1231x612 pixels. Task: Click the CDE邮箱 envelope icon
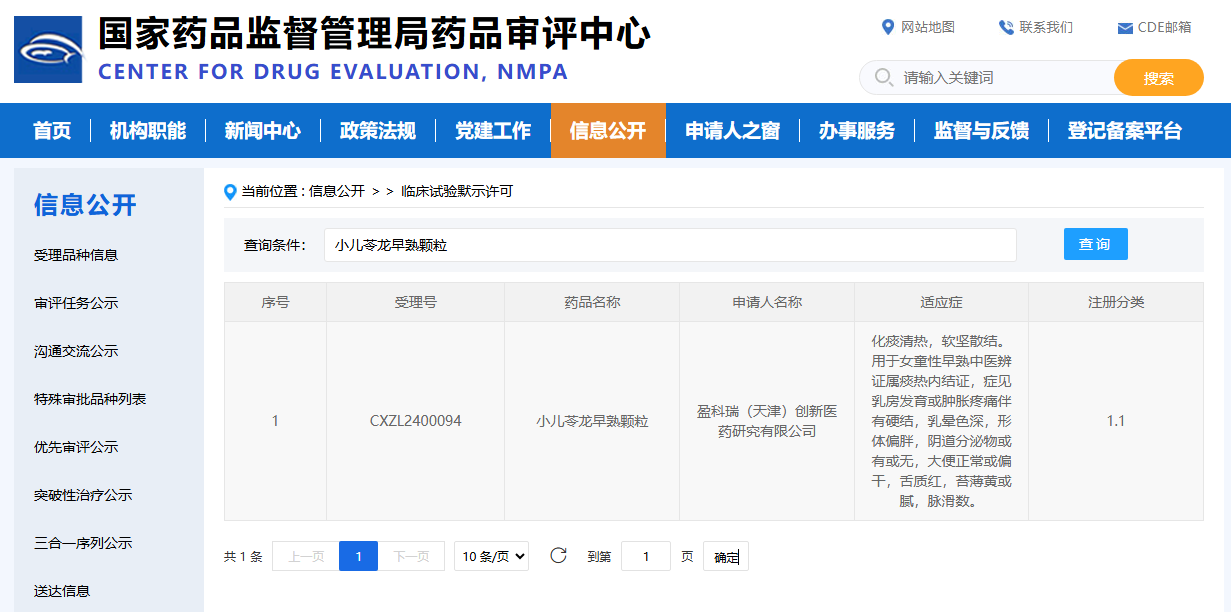[x=1125, y=28]
